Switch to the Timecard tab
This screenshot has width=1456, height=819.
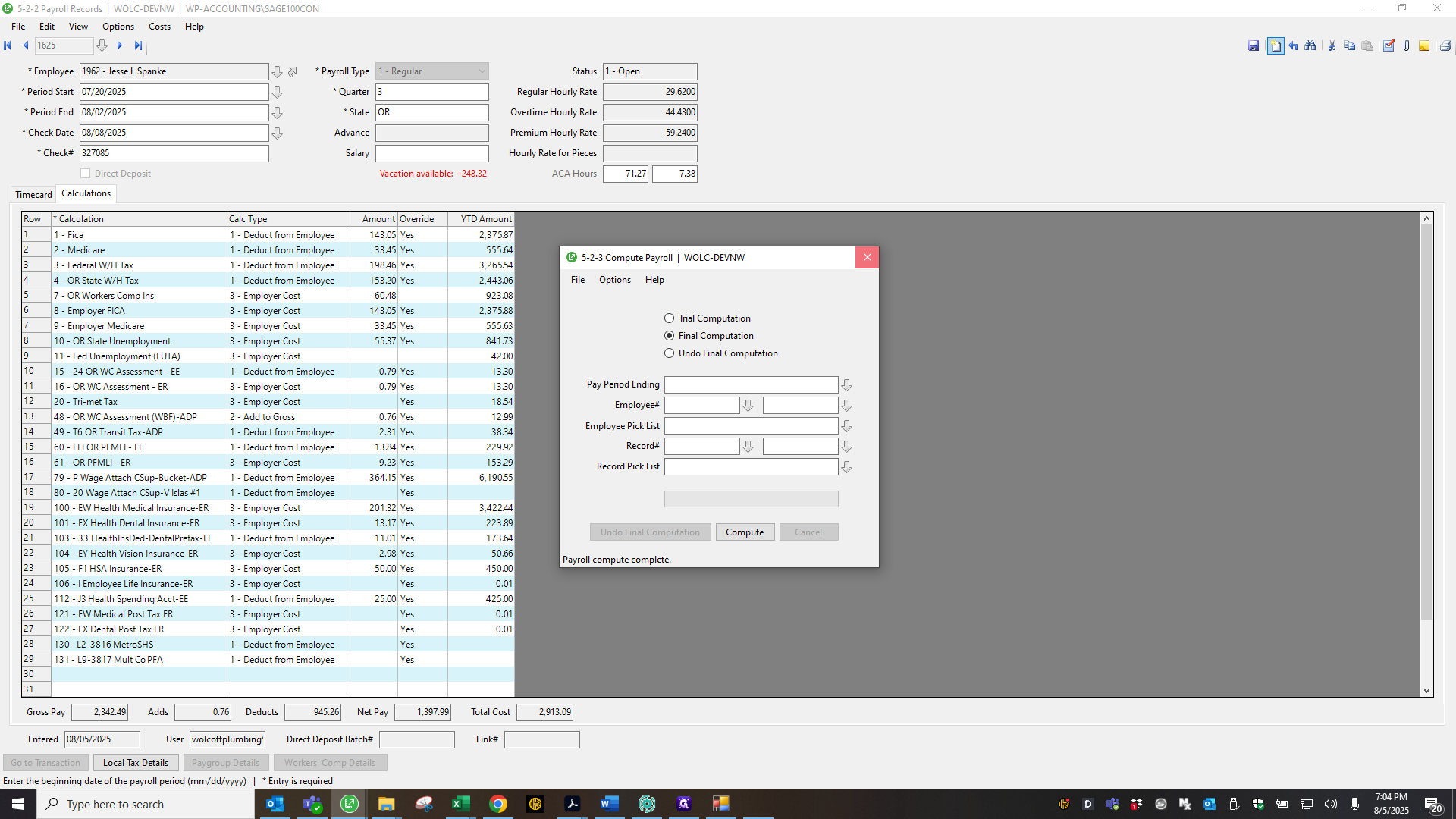coord(33,195)
